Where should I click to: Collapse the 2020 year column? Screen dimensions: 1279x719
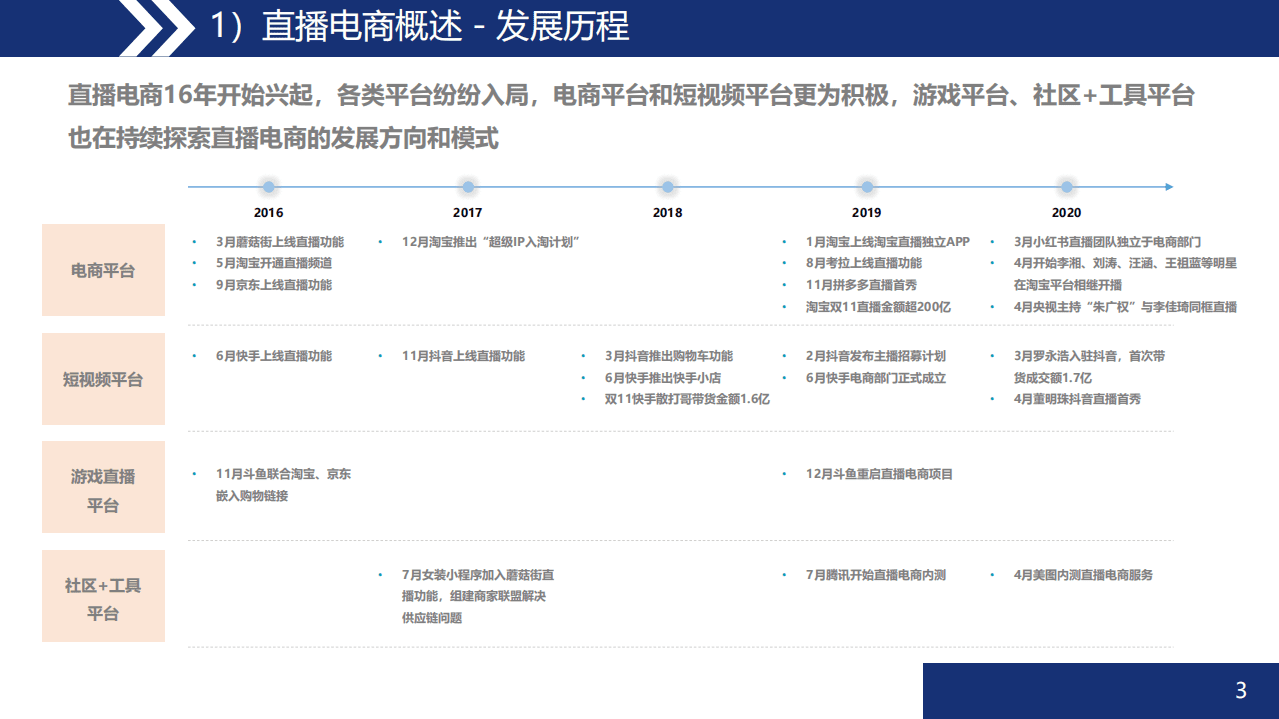1066,212
